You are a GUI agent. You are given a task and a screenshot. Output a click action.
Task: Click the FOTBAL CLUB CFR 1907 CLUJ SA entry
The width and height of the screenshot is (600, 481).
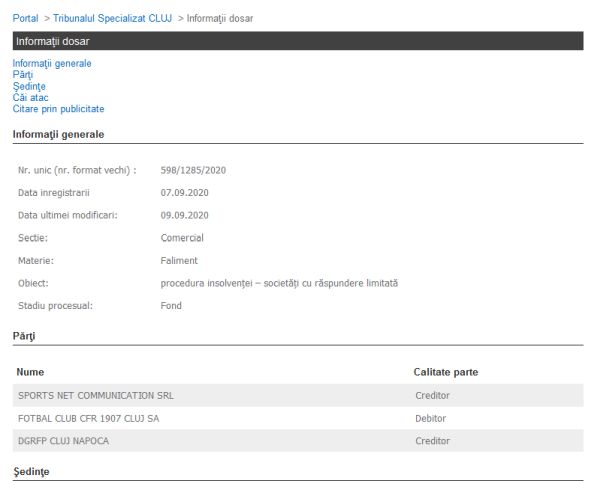89,418
